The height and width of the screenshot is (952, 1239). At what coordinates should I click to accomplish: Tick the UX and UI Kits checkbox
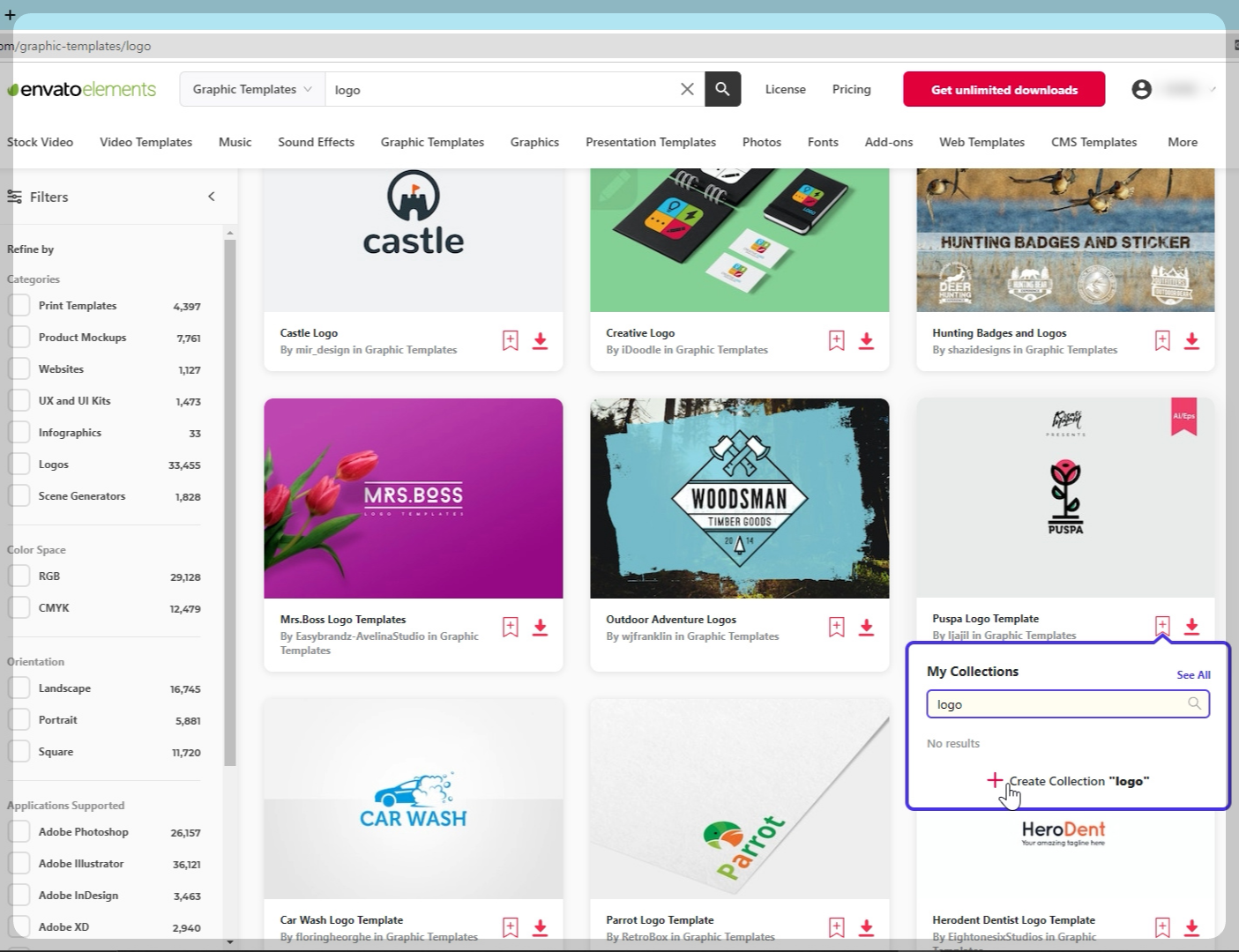pos(19,401)
